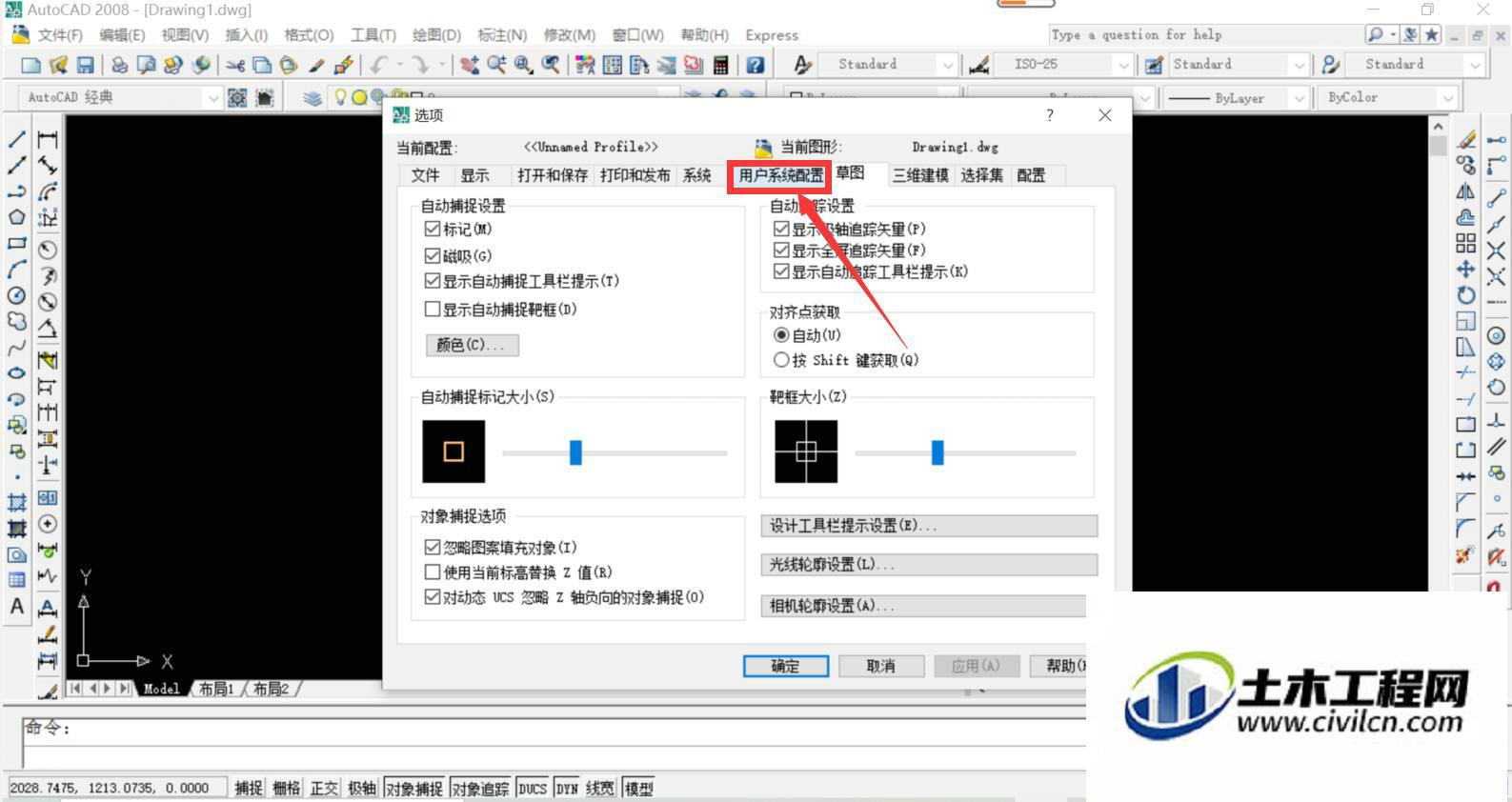The height and width of the screenshot is (802, 1512).
Task: Click the 自动捕捉标记大小 slider handle
Action: coord(575,452)
